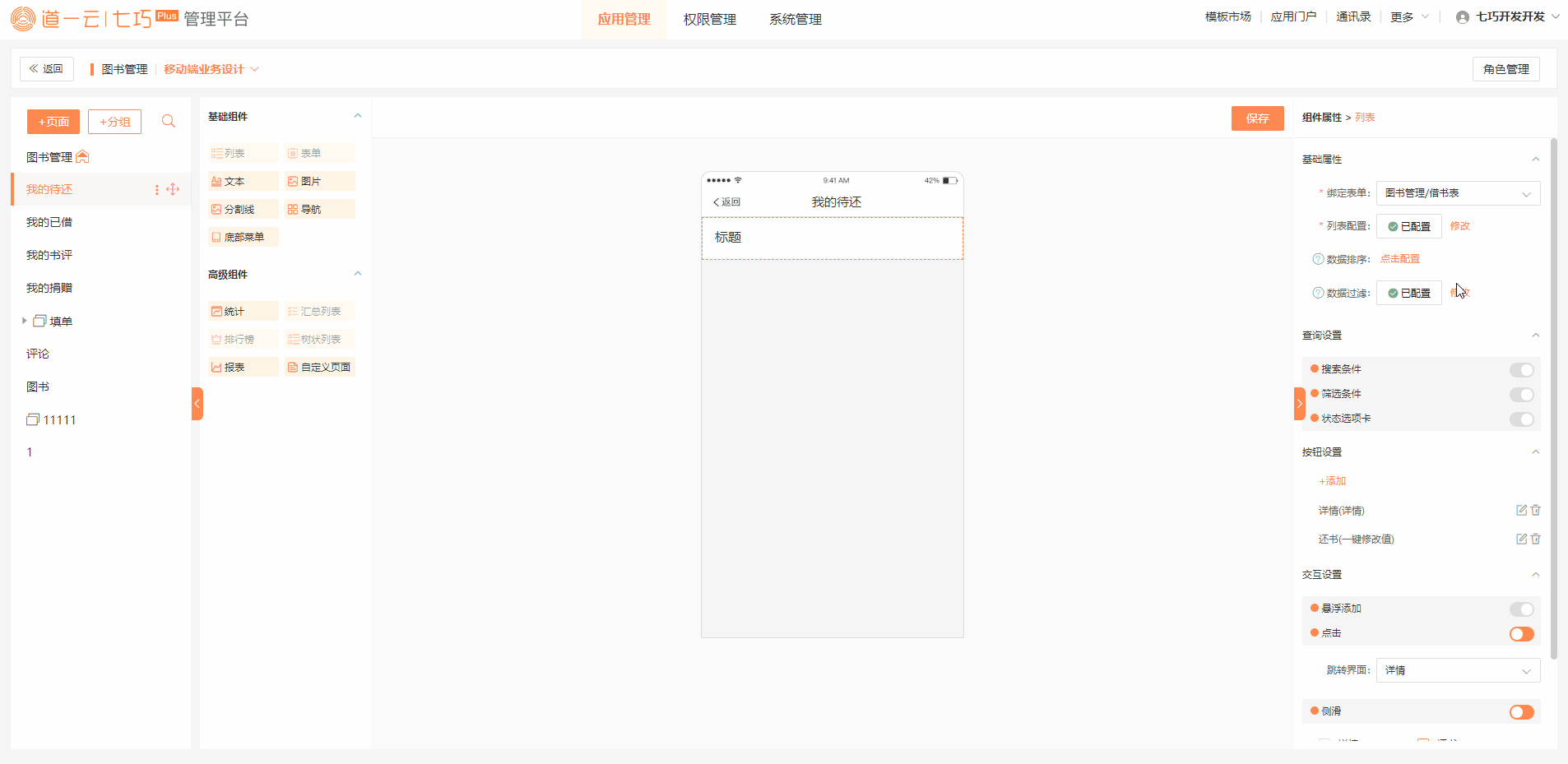This screenshot has height=764, width=1568.
Task: Click the help icon beside 数据排序
Action: pyautogui.click(x=1318, y=259)
